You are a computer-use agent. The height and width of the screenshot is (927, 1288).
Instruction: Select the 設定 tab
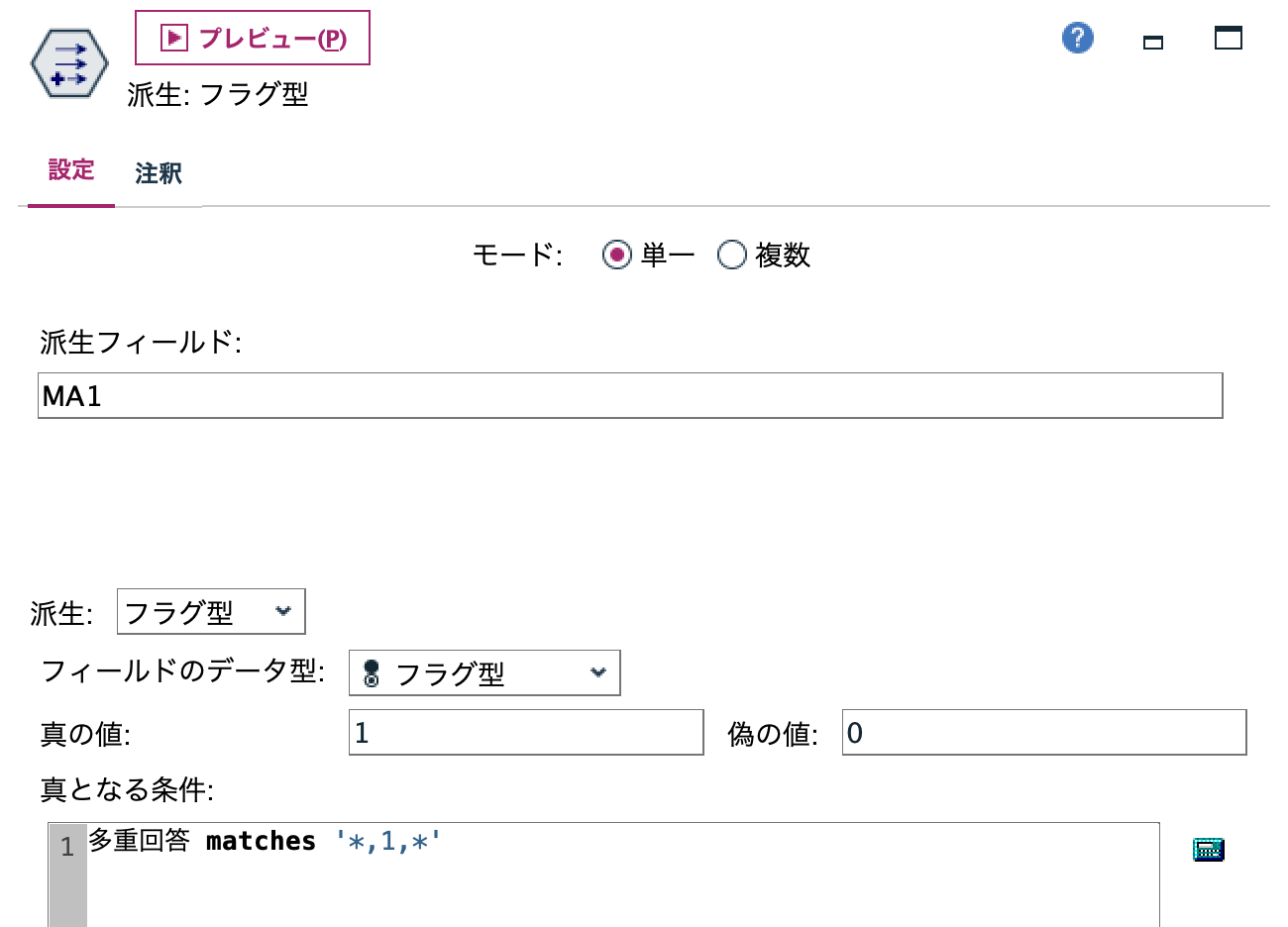[x=70, y=170]
